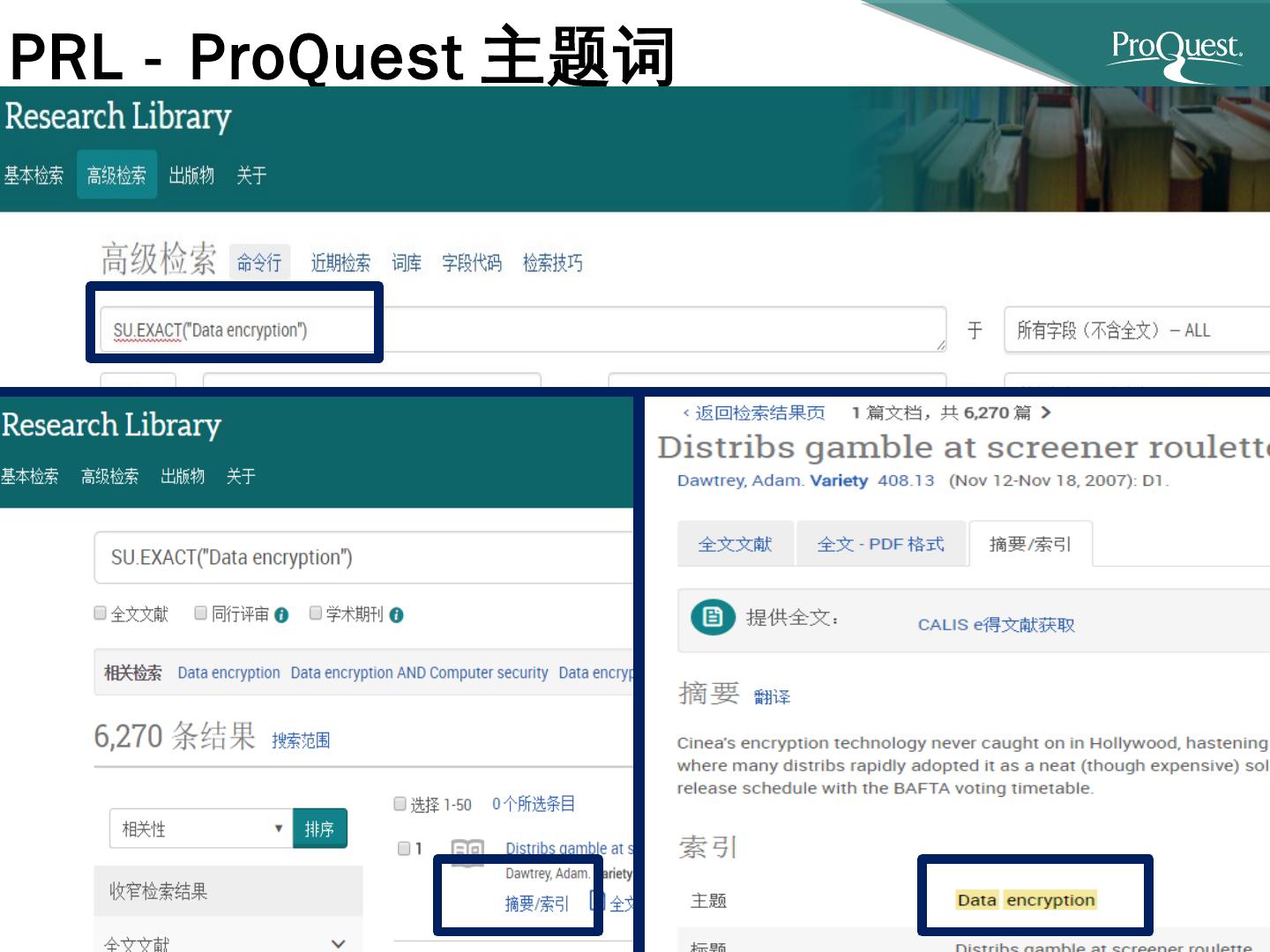Open the 所有字段（不含全文）– ALL field dropdown
1270x952 pixels.
pos(1138,331)
